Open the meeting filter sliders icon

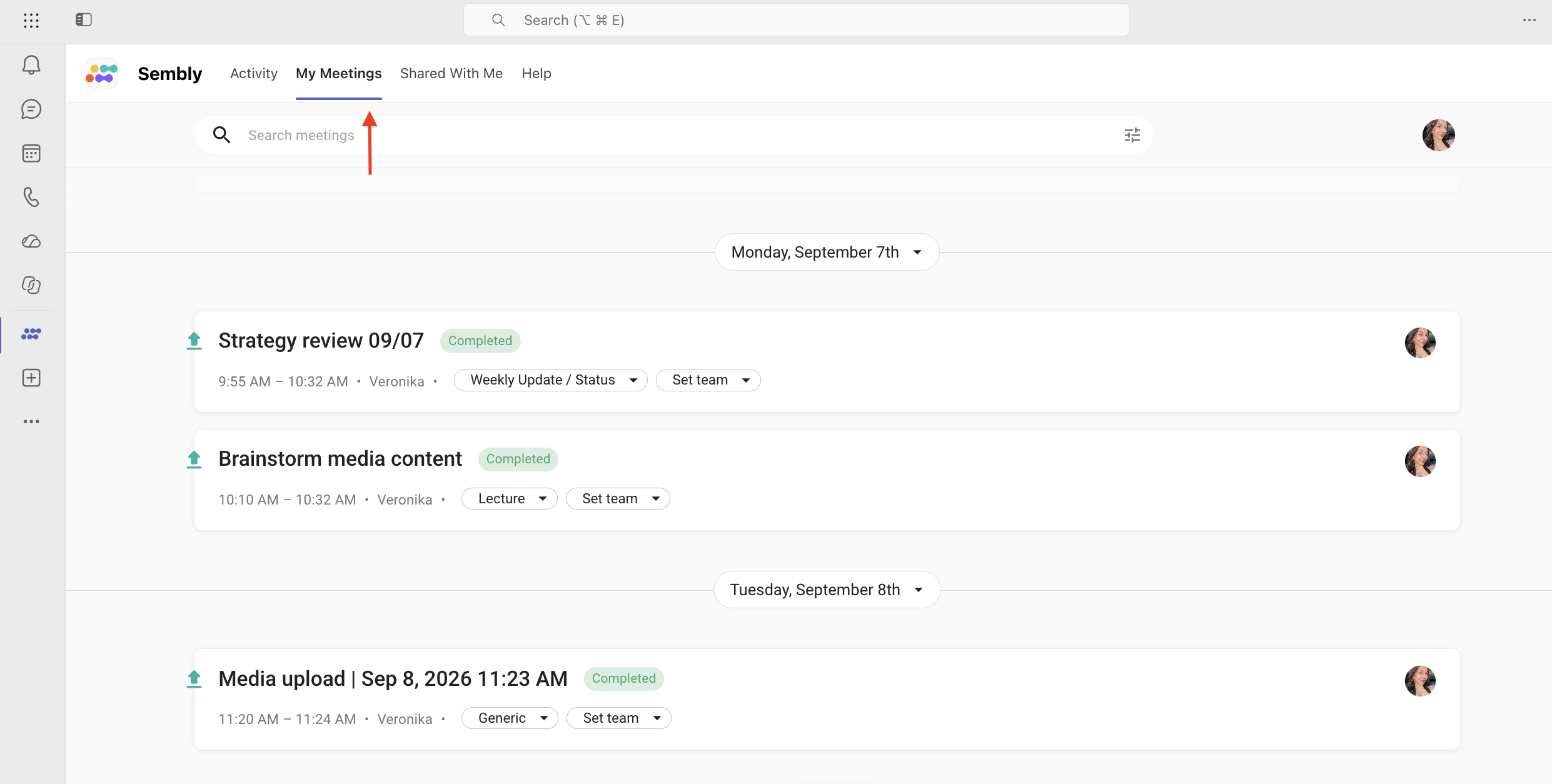1132,135
